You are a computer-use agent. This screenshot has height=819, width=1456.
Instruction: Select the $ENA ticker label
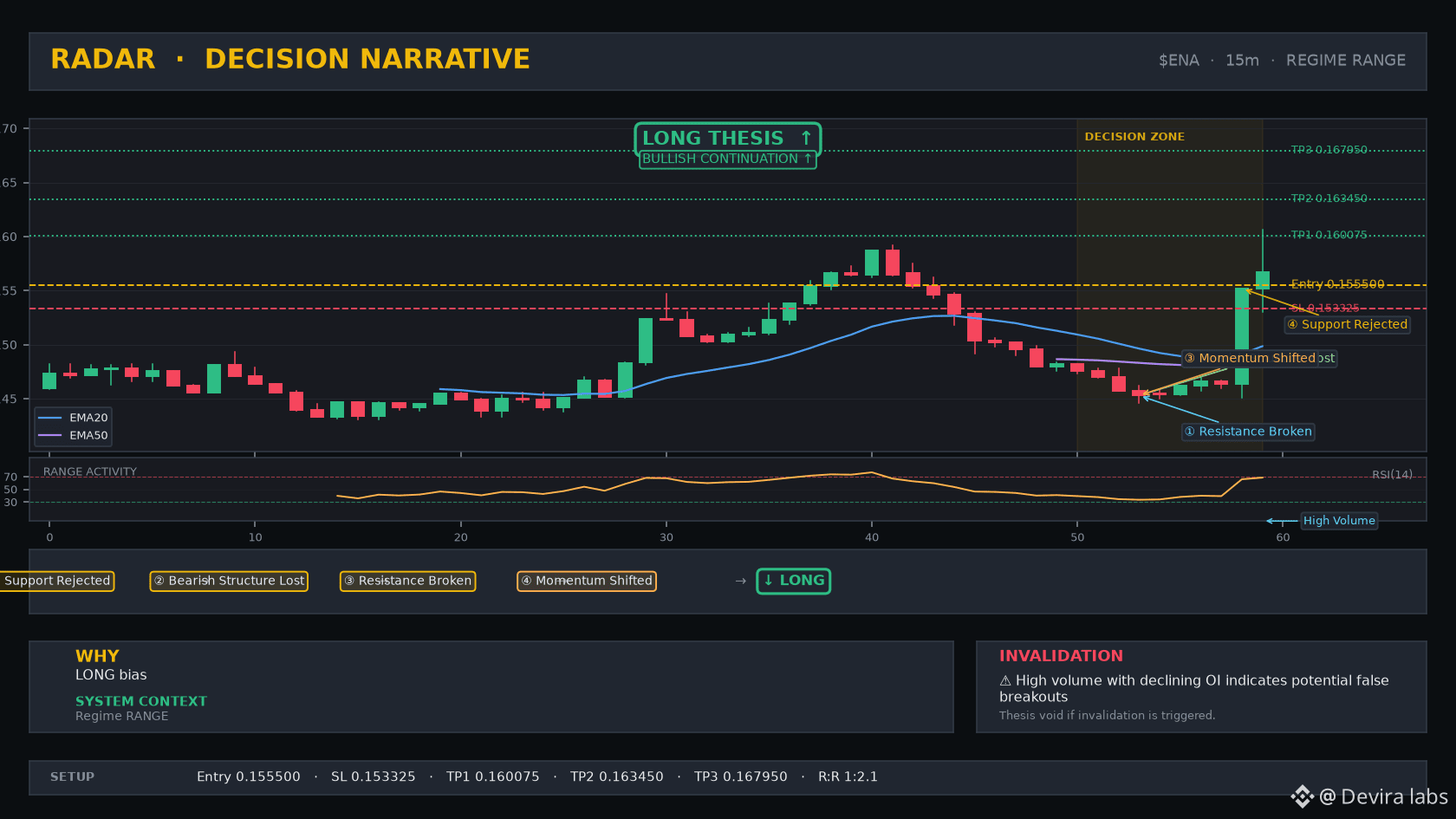pos(1179,61)
